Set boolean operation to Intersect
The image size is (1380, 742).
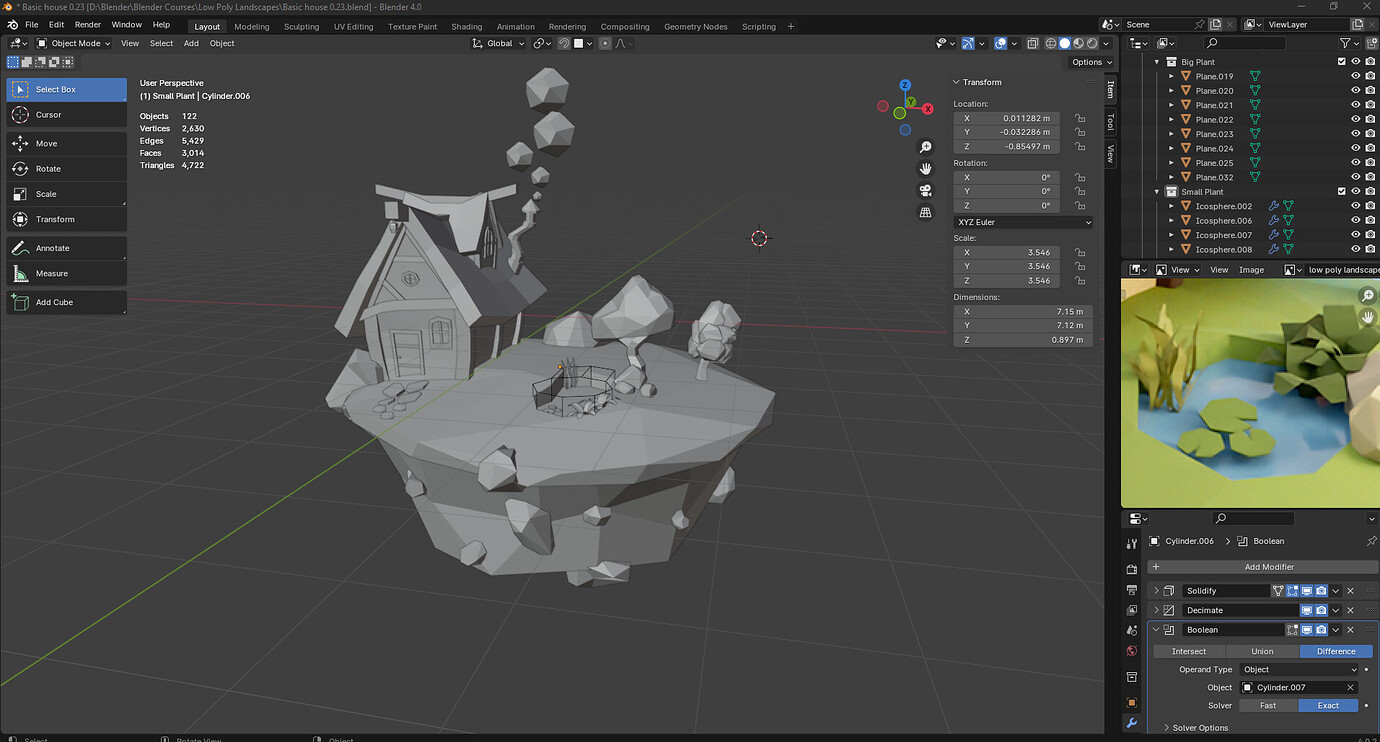point(1189,651)
